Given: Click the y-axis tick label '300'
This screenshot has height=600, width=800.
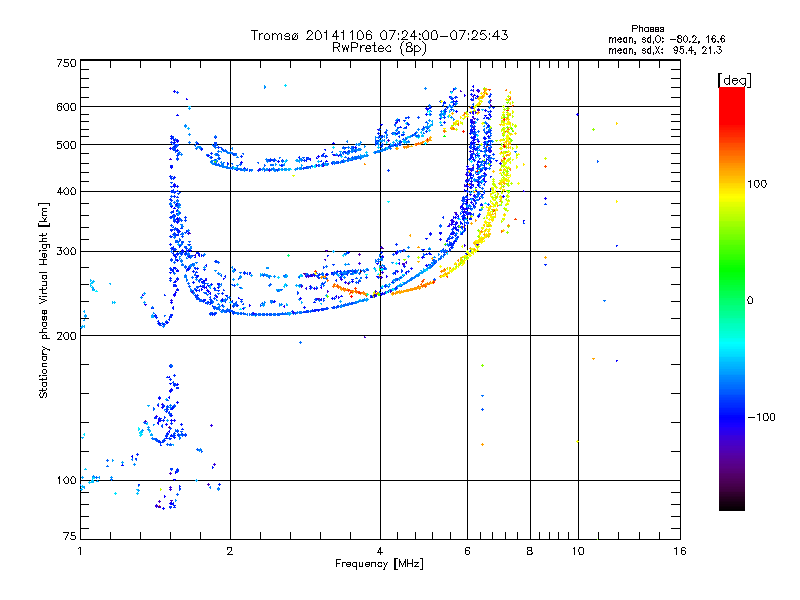Looking at the screenshot, I should click(x=66, y=251).
